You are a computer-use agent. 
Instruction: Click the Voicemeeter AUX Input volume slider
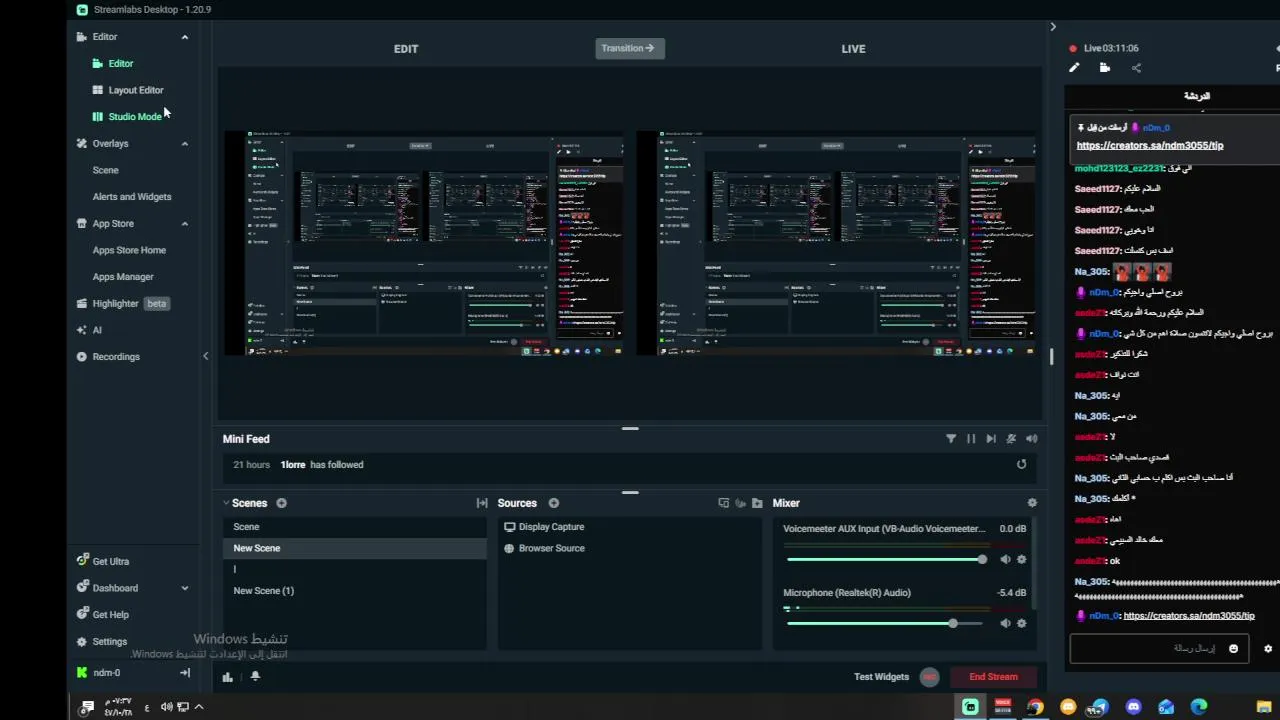click(885, 560)
